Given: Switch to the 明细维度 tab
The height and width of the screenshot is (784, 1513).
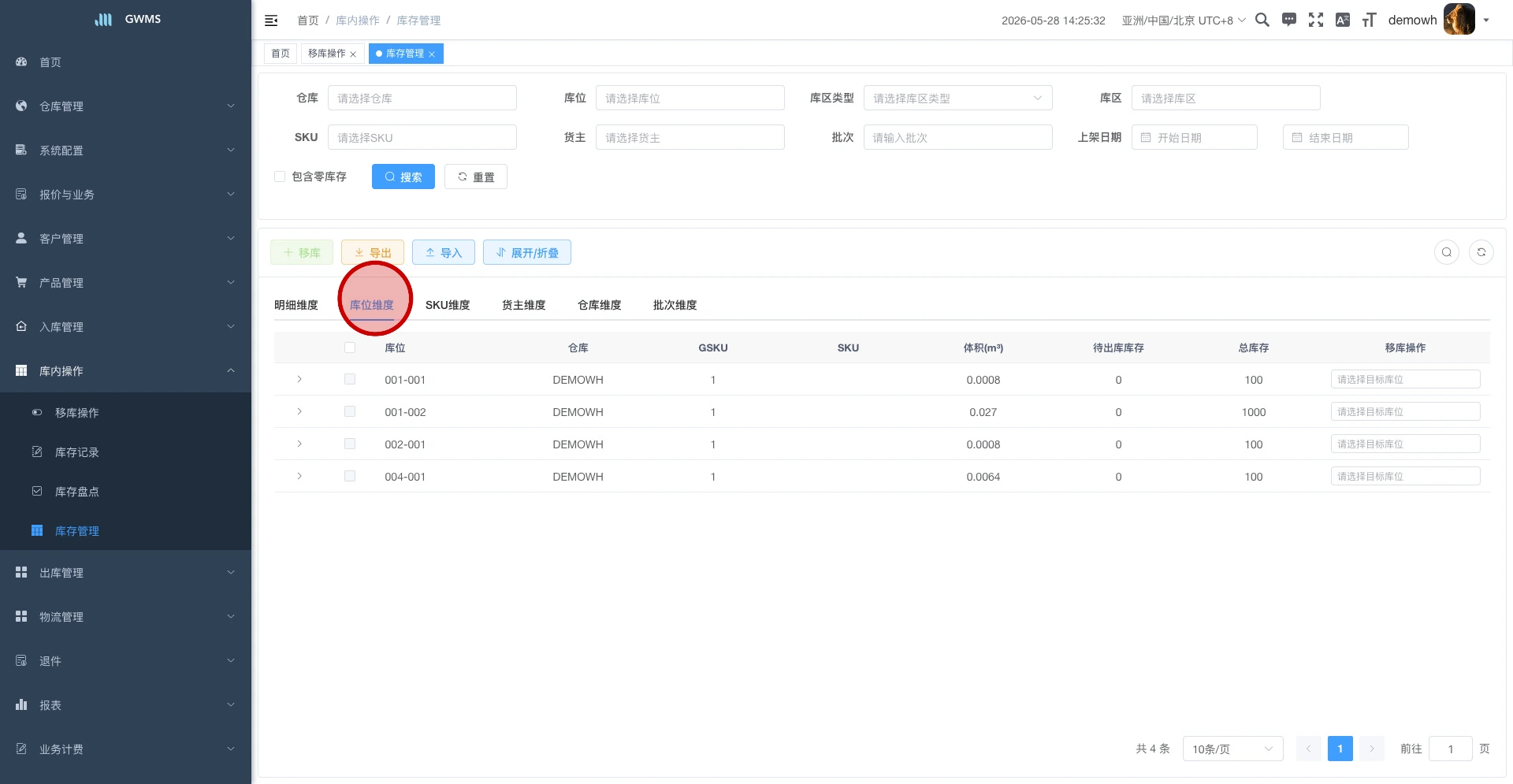Looking at the screenshot, I should 296,305.
